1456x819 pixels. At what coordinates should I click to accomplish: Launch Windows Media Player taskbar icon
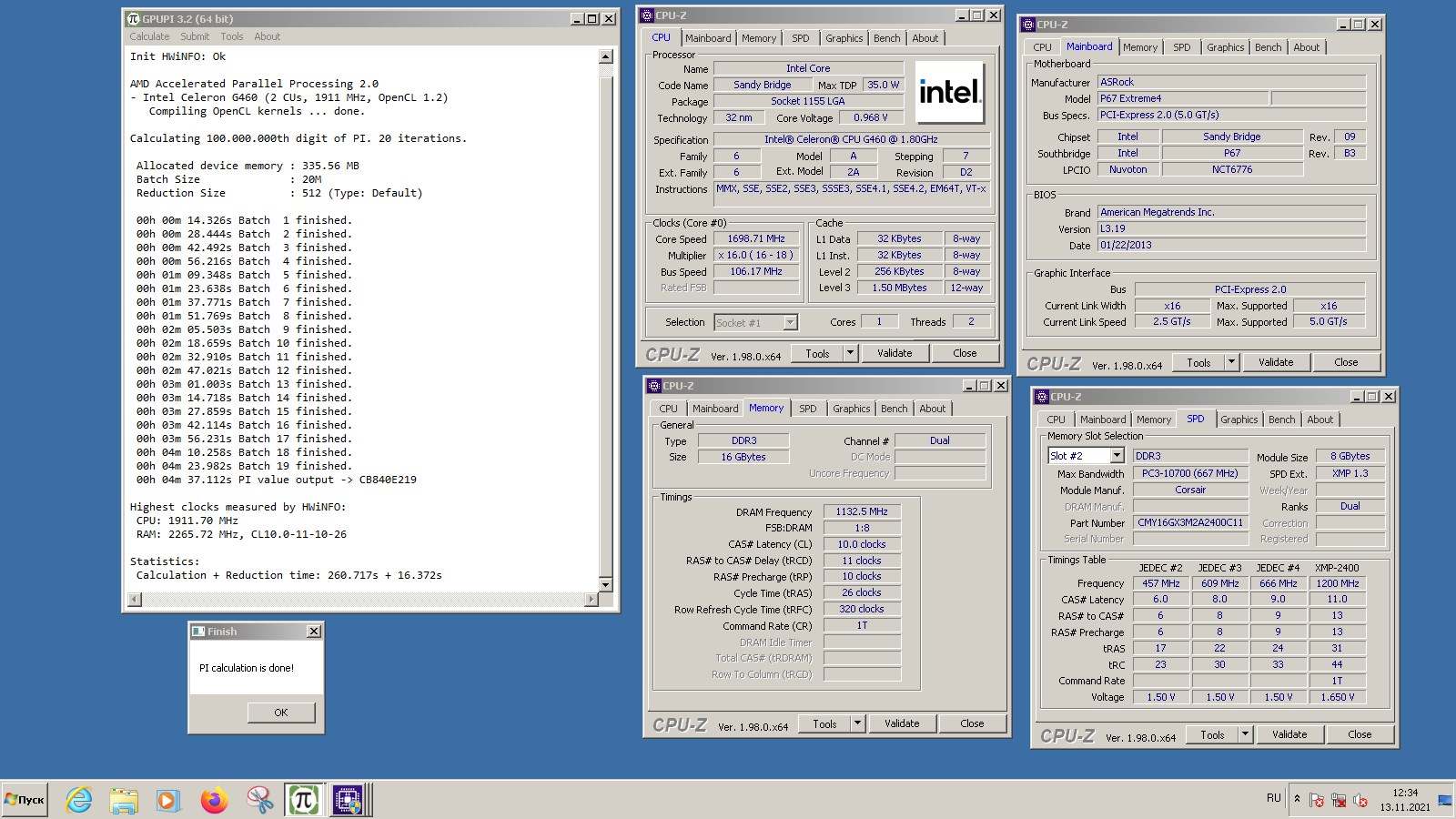pyautogui.click(x=168, y=800)
